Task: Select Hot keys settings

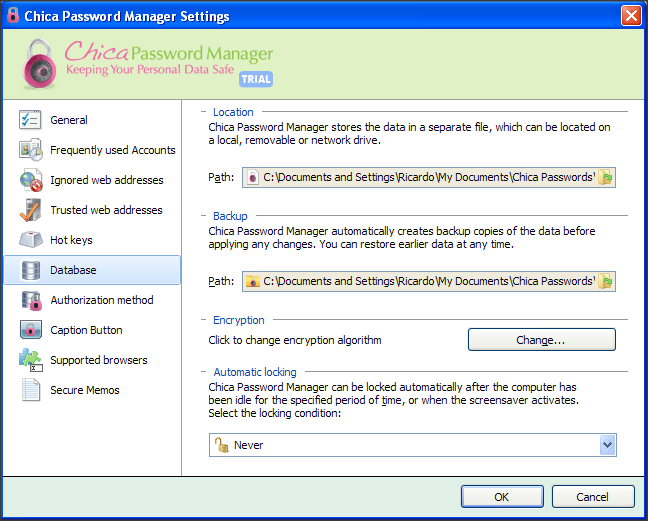Action: coord(92,240)
